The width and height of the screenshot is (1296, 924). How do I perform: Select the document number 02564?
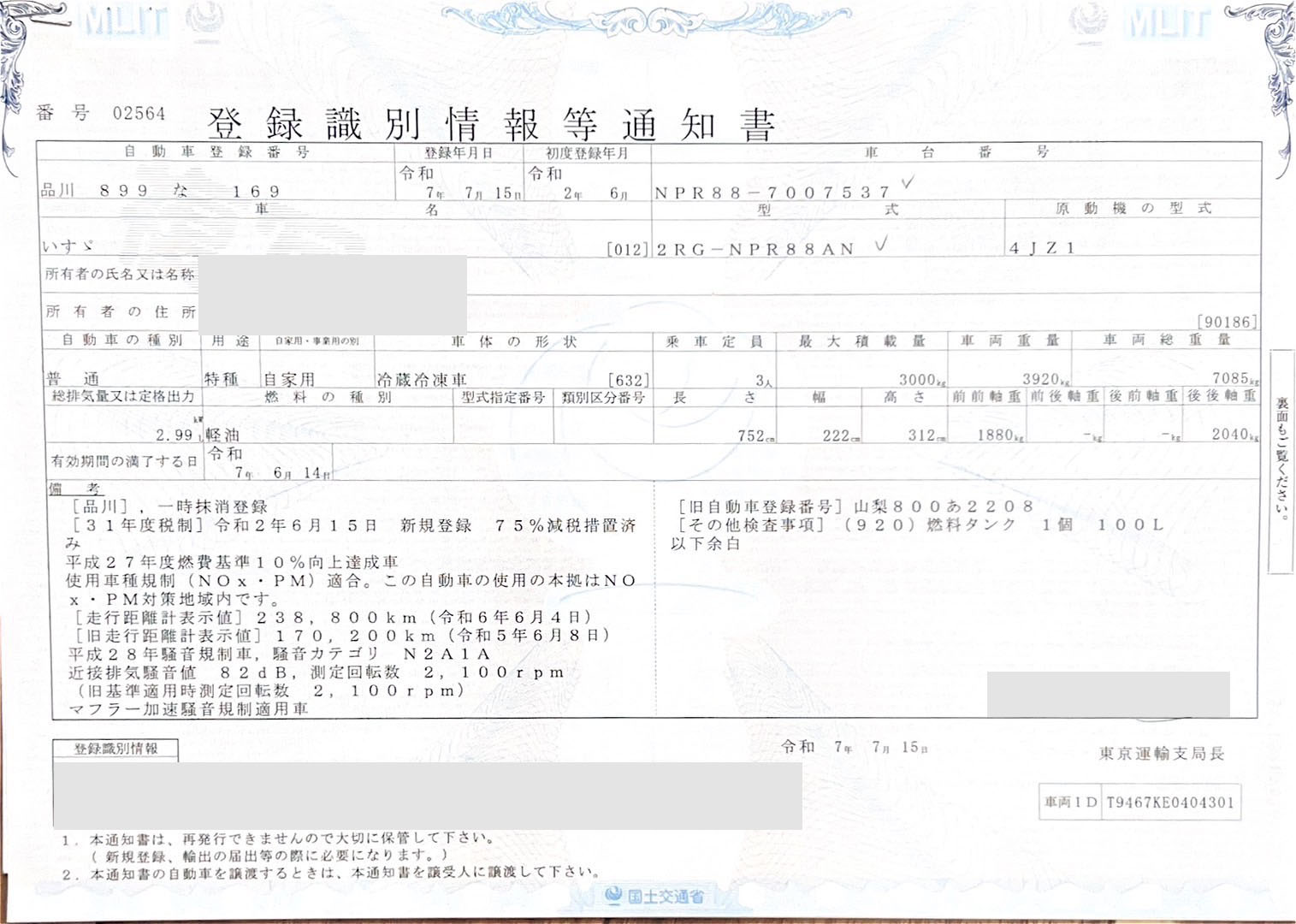coord(139,114)
